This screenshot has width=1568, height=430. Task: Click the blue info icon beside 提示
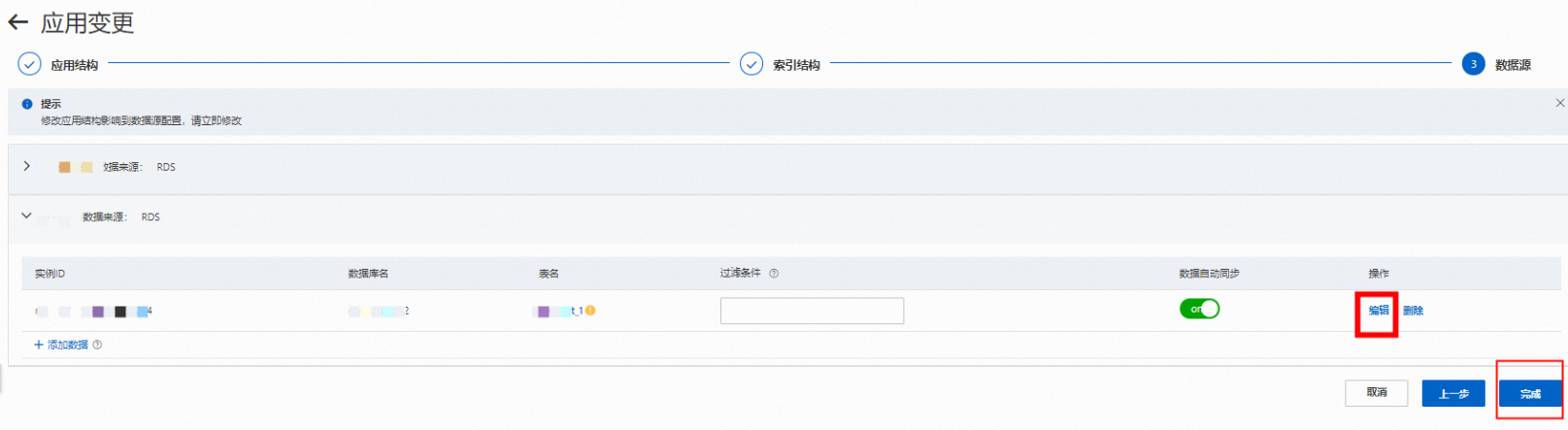(27, 104)
